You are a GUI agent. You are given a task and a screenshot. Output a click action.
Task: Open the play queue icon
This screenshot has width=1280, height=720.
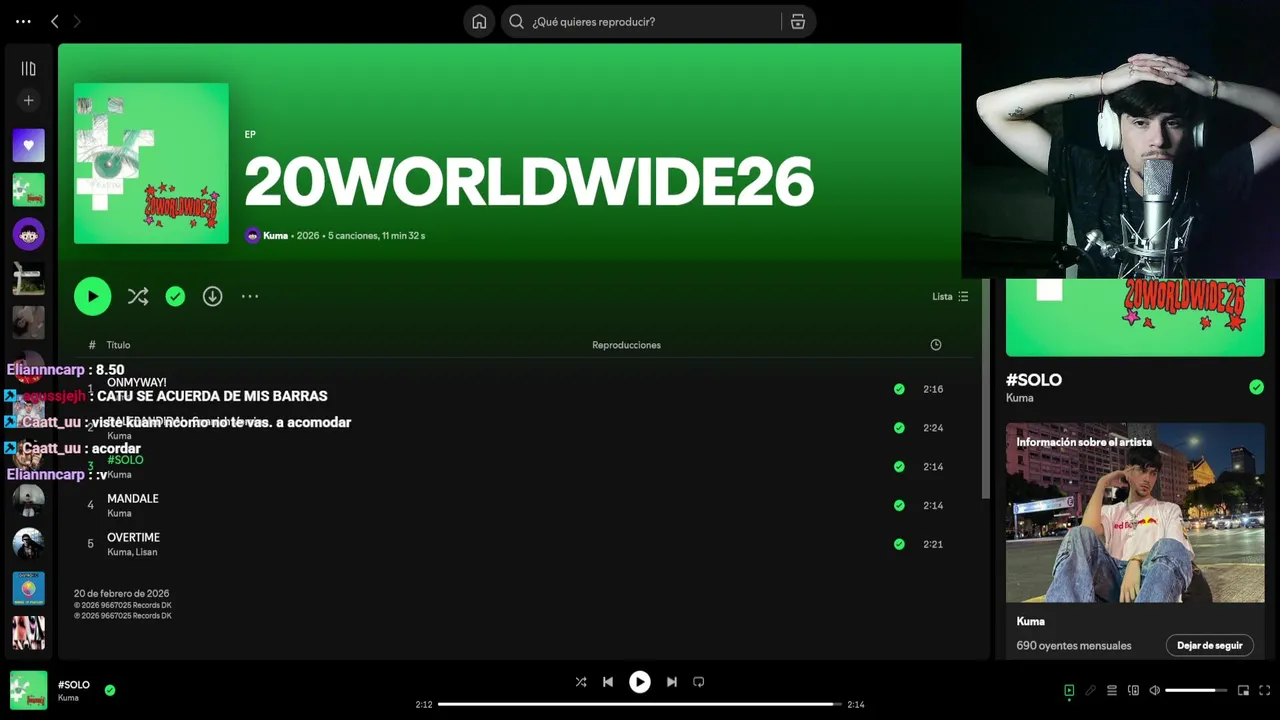(1112, 690)
